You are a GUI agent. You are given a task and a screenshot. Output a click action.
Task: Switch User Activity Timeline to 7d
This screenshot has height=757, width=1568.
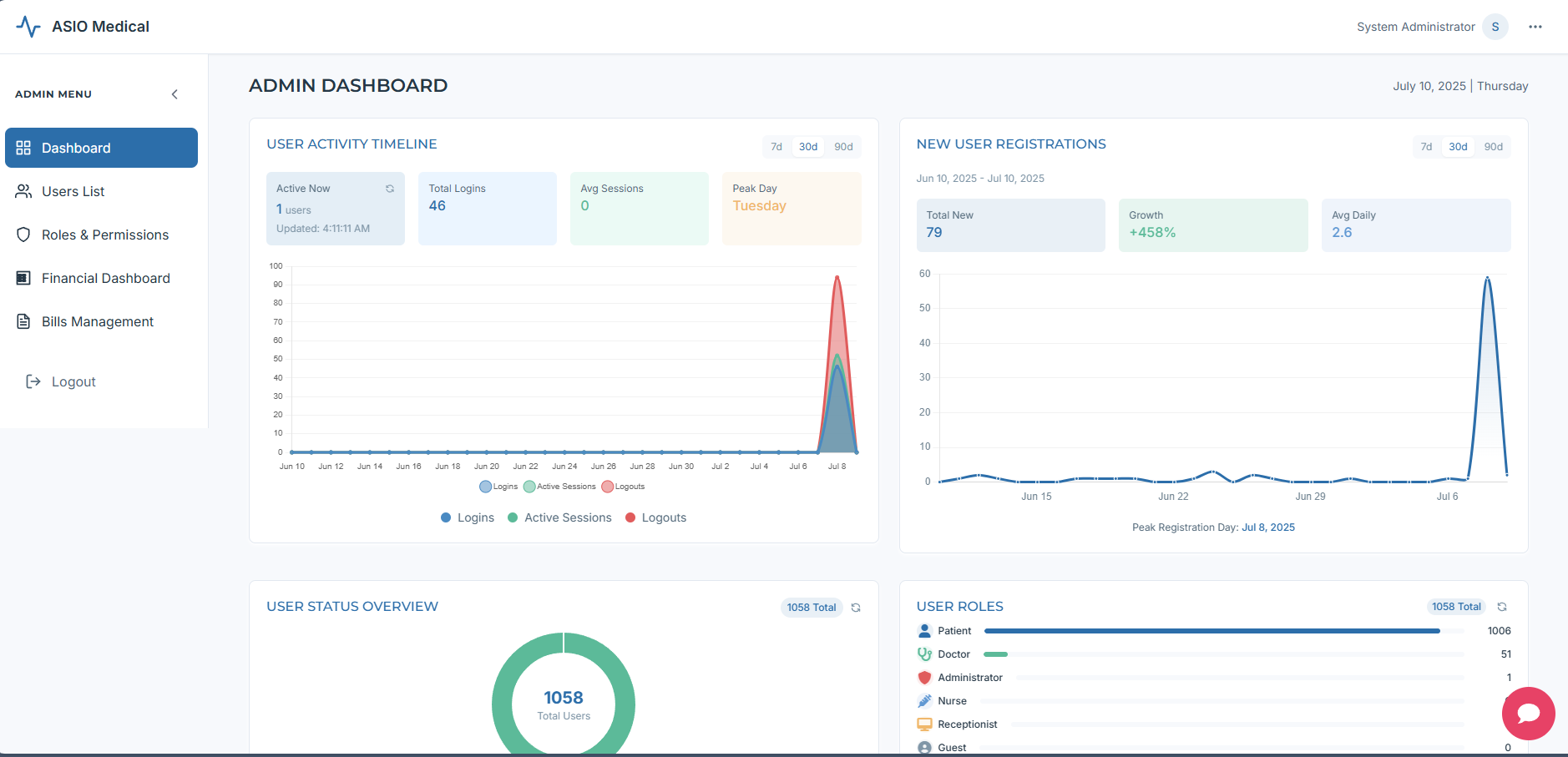[776, 147]
